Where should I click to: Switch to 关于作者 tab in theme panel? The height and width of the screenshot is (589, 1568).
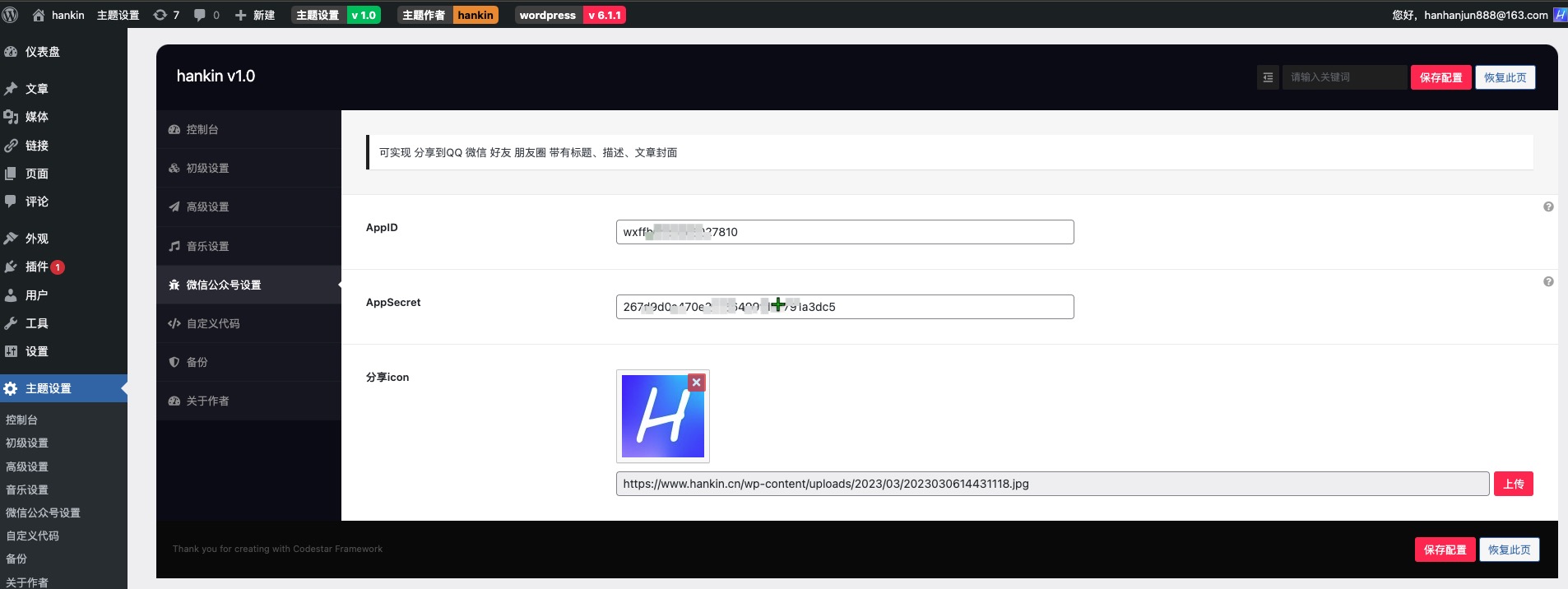[248, 401]
